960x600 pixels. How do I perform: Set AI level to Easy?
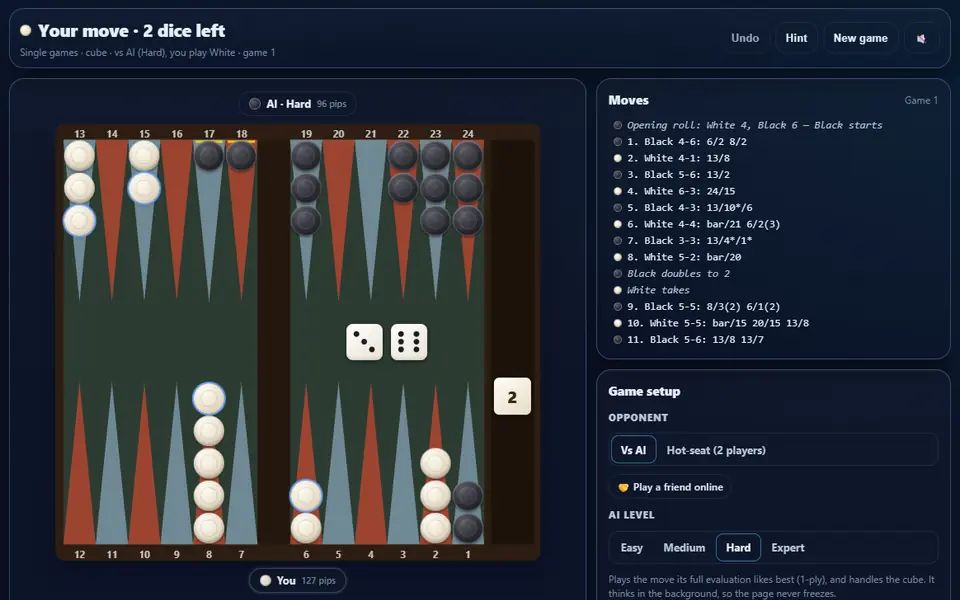click(x=631, y=547)
